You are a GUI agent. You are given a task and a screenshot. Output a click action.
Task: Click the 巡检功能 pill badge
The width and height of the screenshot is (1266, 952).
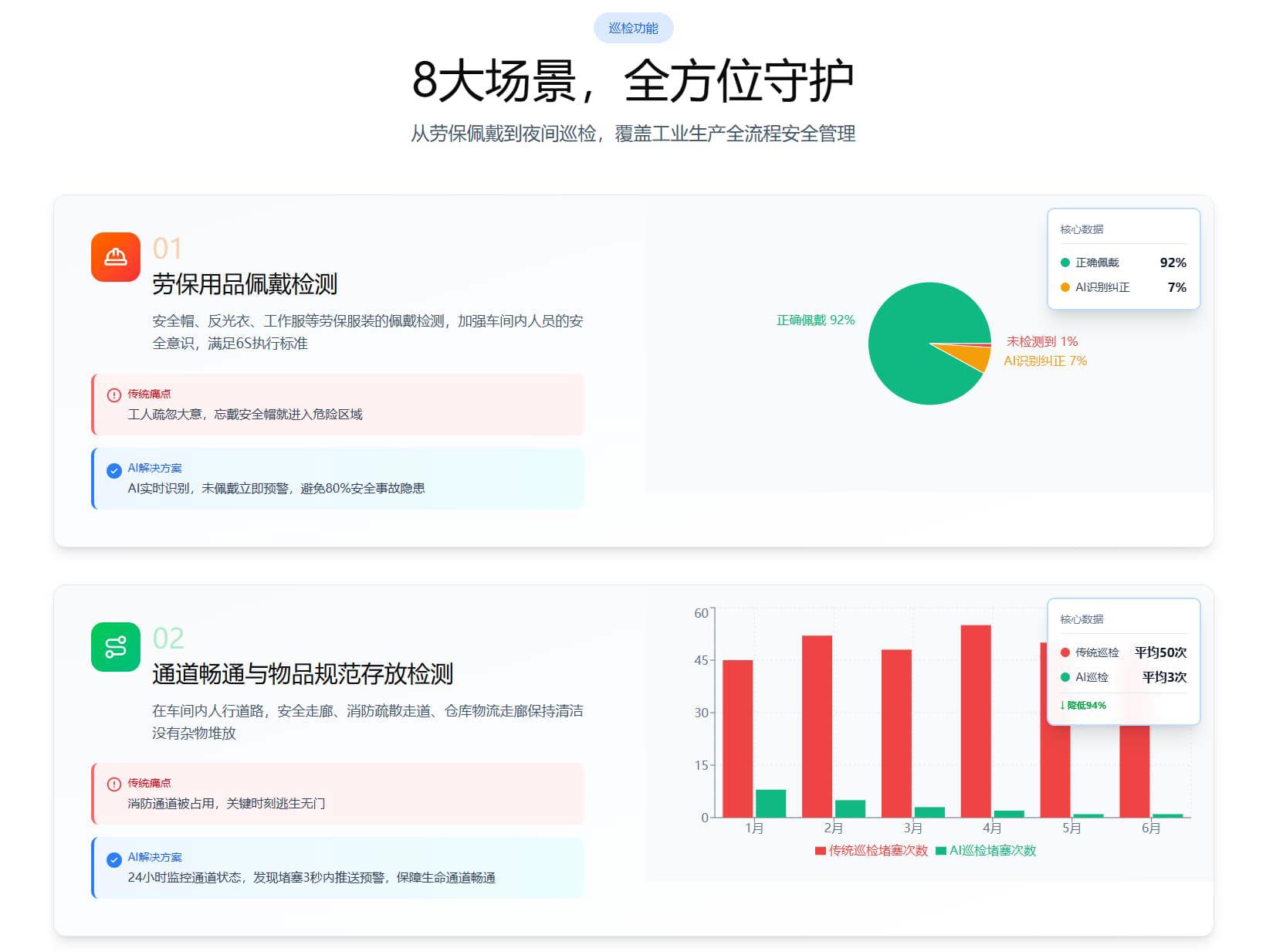633,29
